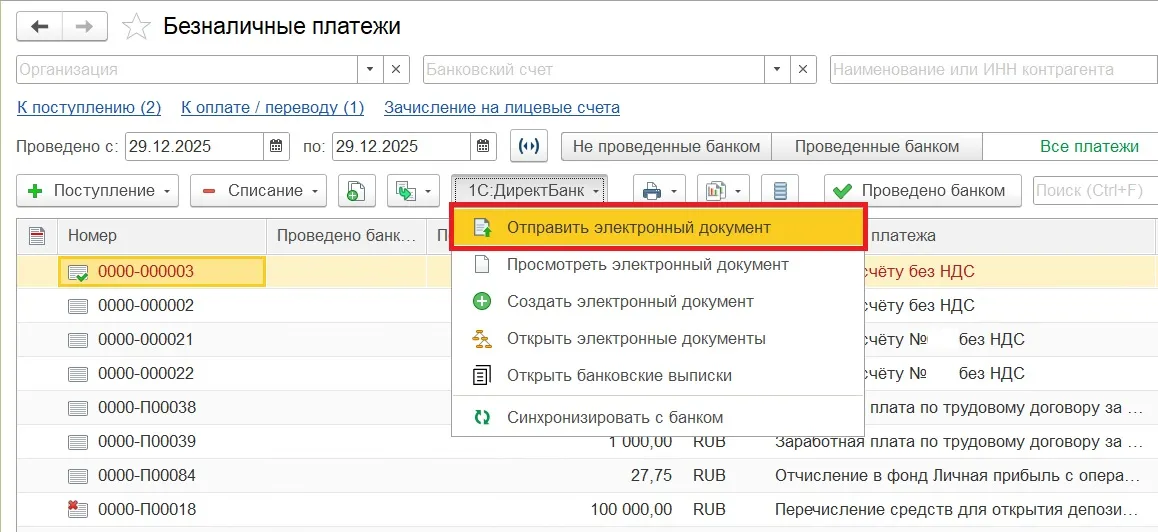Click the back navigation arrow
The width and height of the screenshot is (1158, 532).
(40, 27)
